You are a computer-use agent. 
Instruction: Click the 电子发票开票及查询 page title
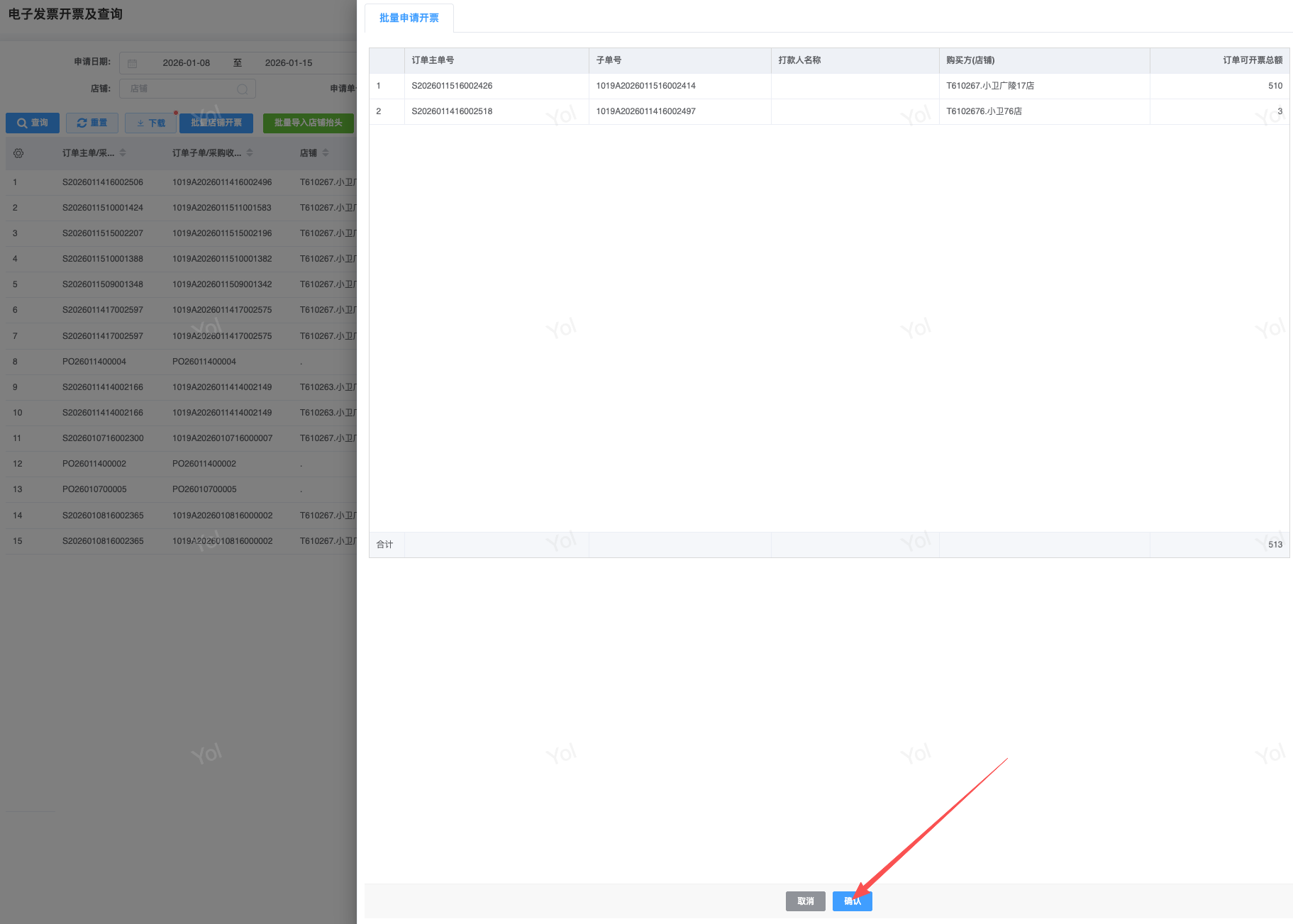pyautogui.click(x=65, y=14)
